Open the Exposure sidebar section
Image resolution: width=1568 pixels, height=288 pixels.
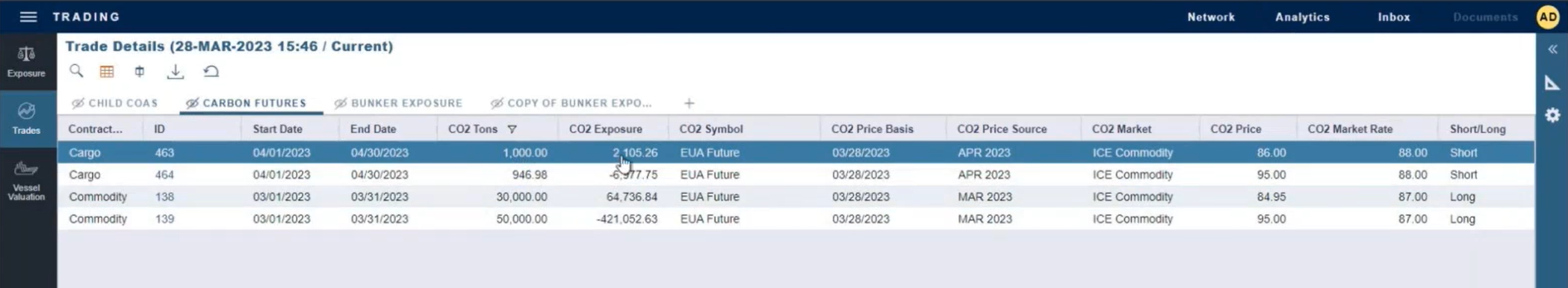[x=27, y=62]
